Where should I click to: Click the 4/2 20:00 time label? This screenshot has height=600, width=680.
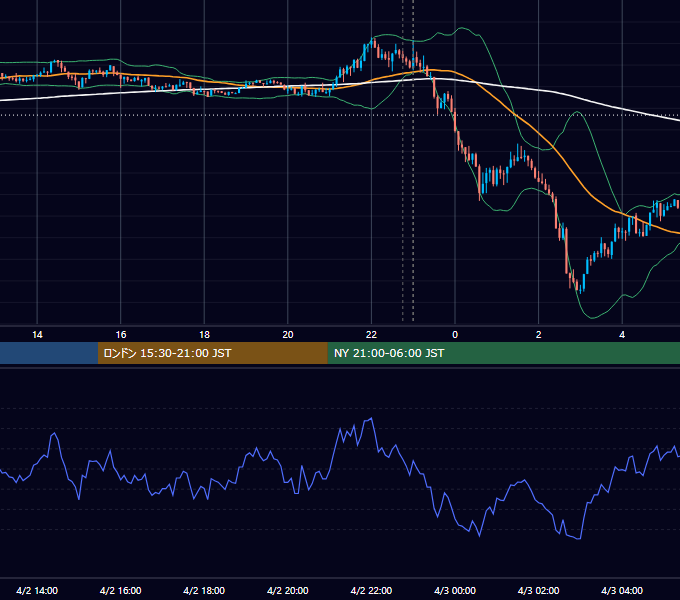coord(288,590)
